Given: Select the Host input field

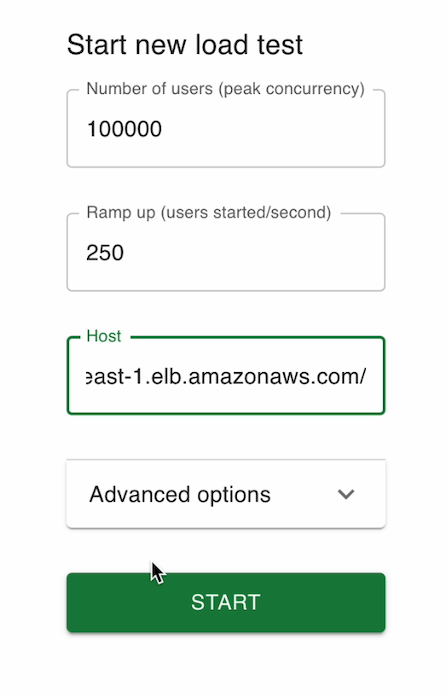Looking at the screenshot, I should coord(226,376).
